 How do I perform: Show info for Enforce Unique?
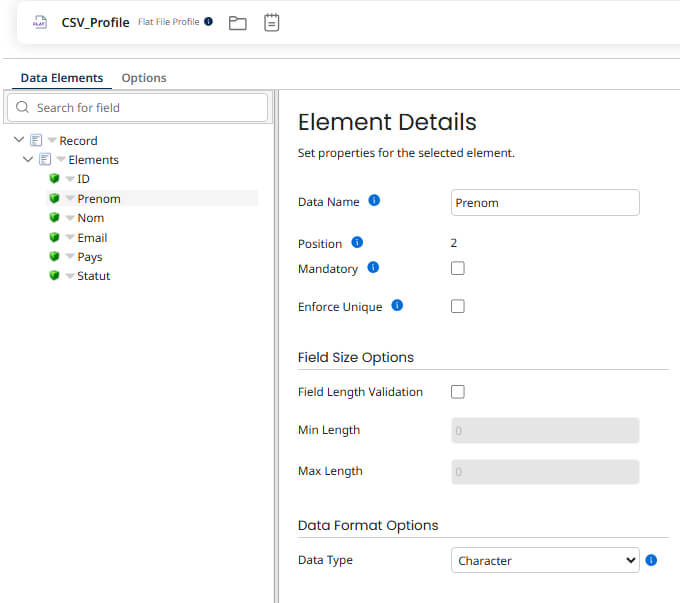pos(397,306)
